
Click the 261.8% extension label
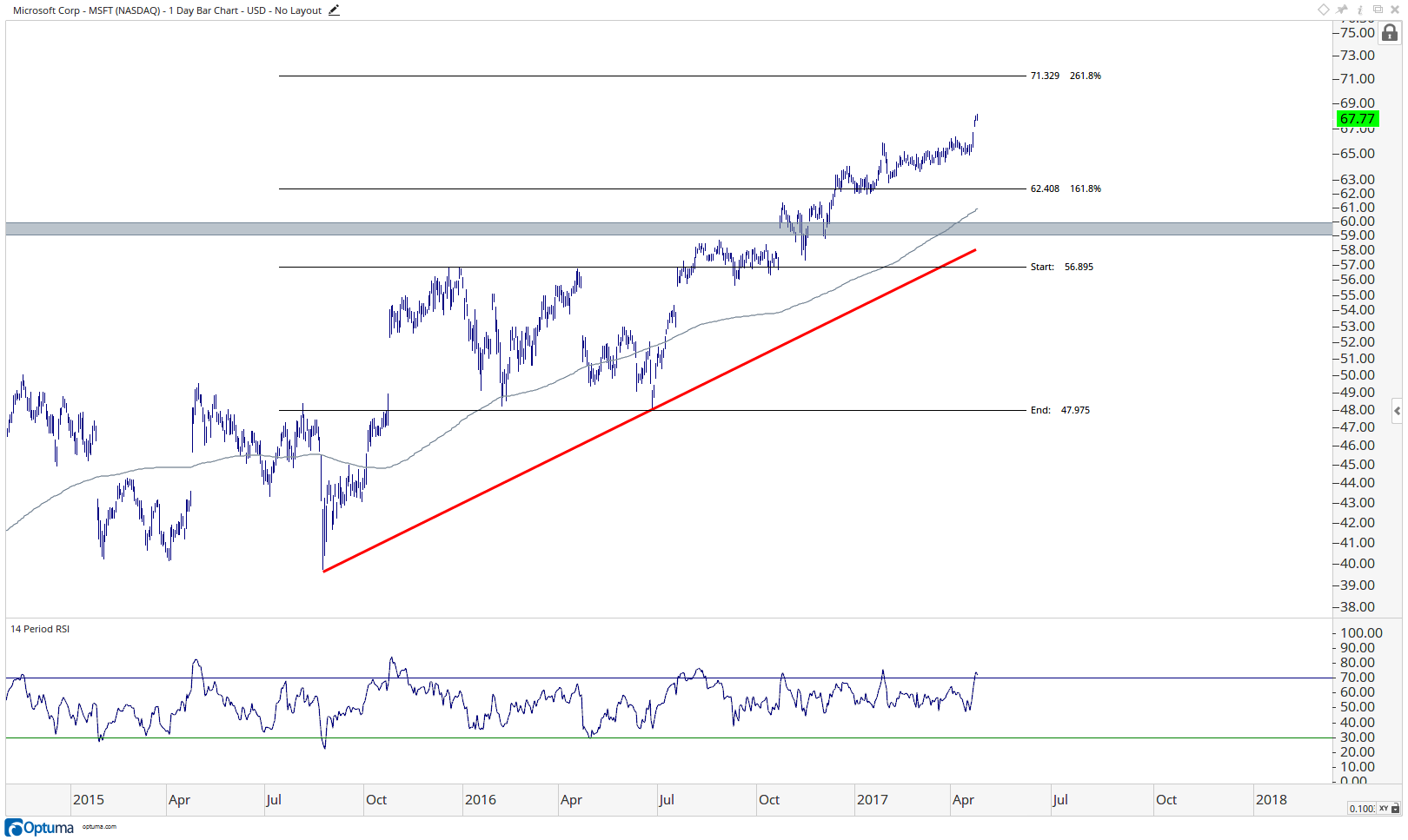[x=1086, y=76]
